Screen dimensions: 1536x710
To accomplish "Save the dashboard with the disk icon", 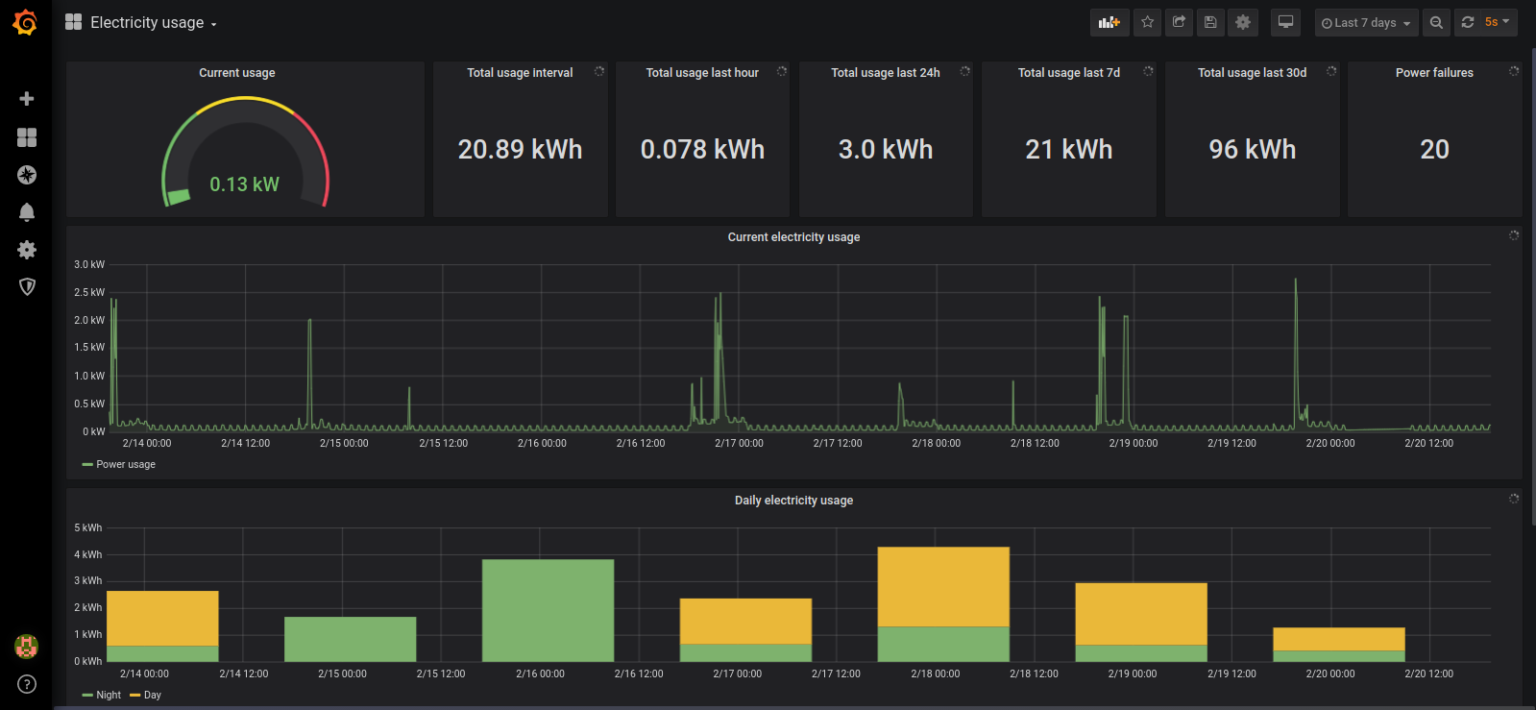I will click(1210, 22).
